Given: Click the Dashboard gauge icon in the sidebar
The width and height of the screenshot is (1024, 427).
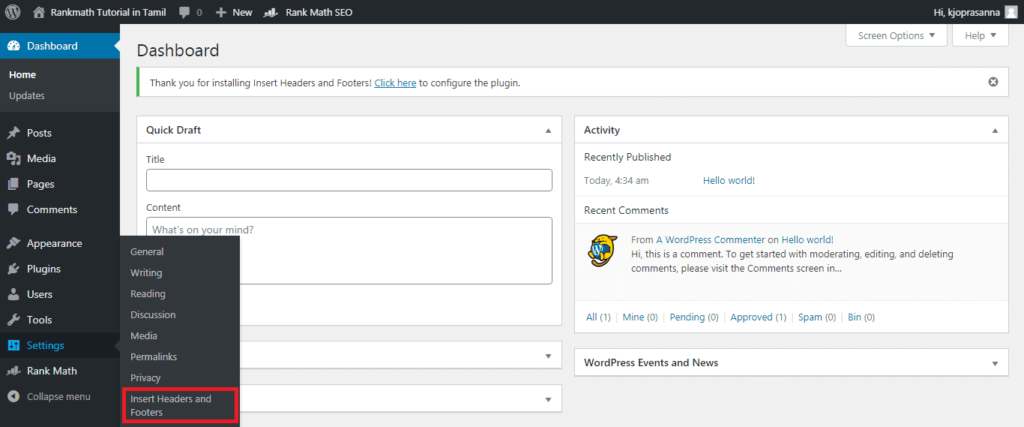Looking at the screenshot, I should [14, 46].
